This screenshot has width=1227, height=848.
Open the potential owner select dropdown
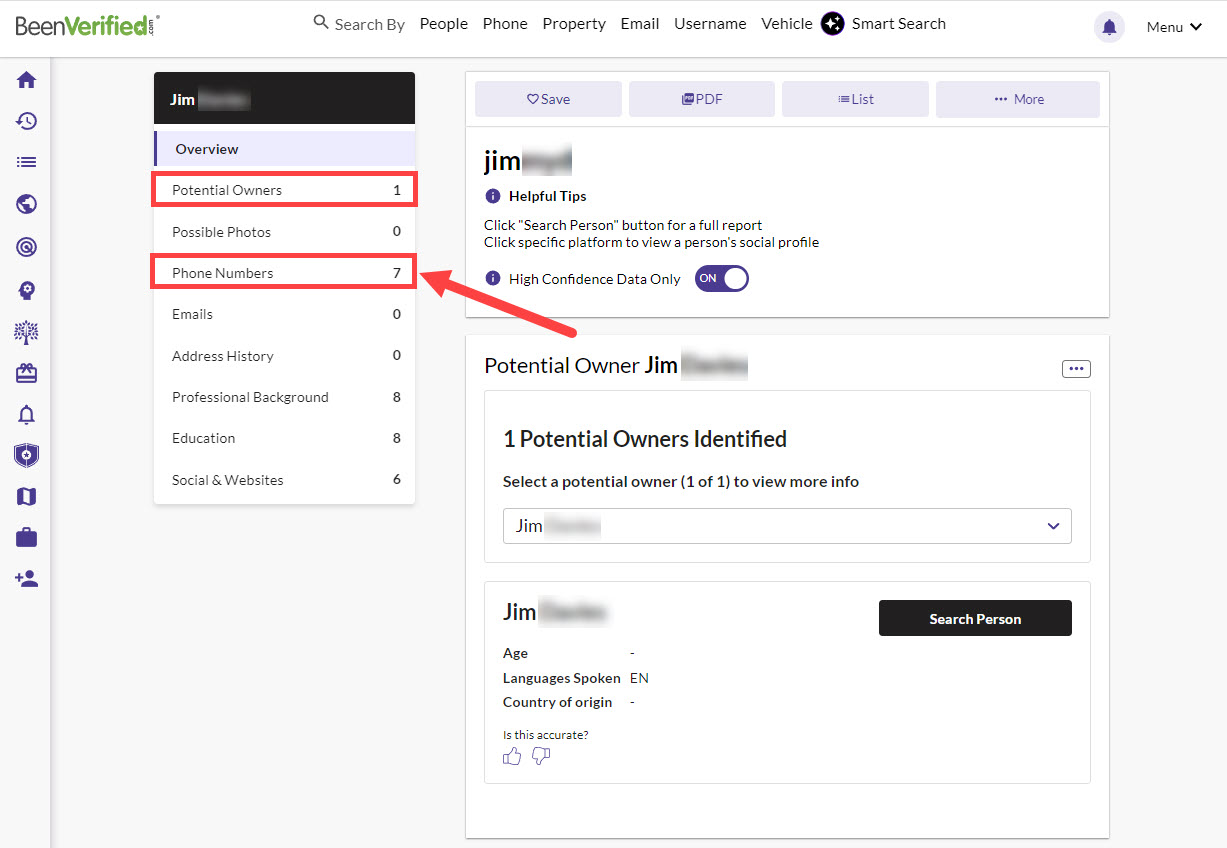787,526
